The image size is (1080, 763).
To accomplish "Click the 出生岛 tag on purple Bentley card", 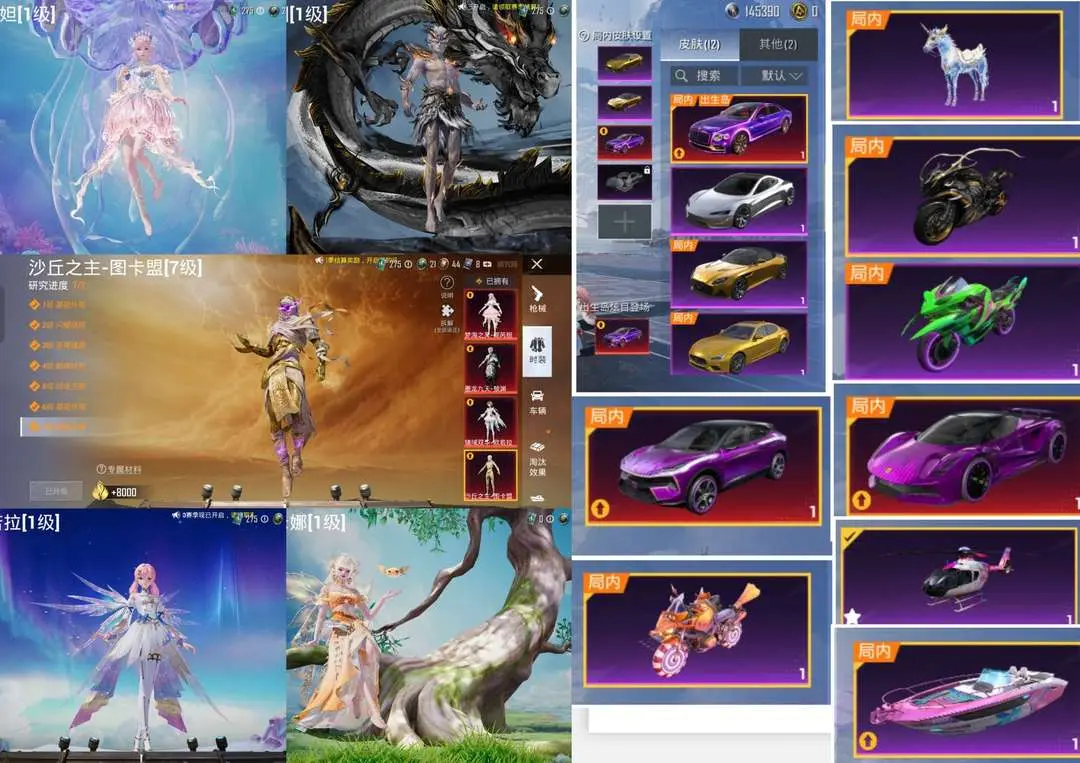I will pos(714,101).
